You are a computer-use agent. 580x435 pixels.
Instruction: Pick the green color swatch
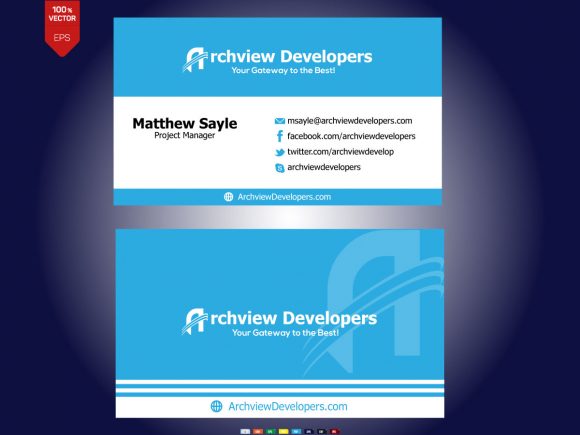tap(270, 432)
